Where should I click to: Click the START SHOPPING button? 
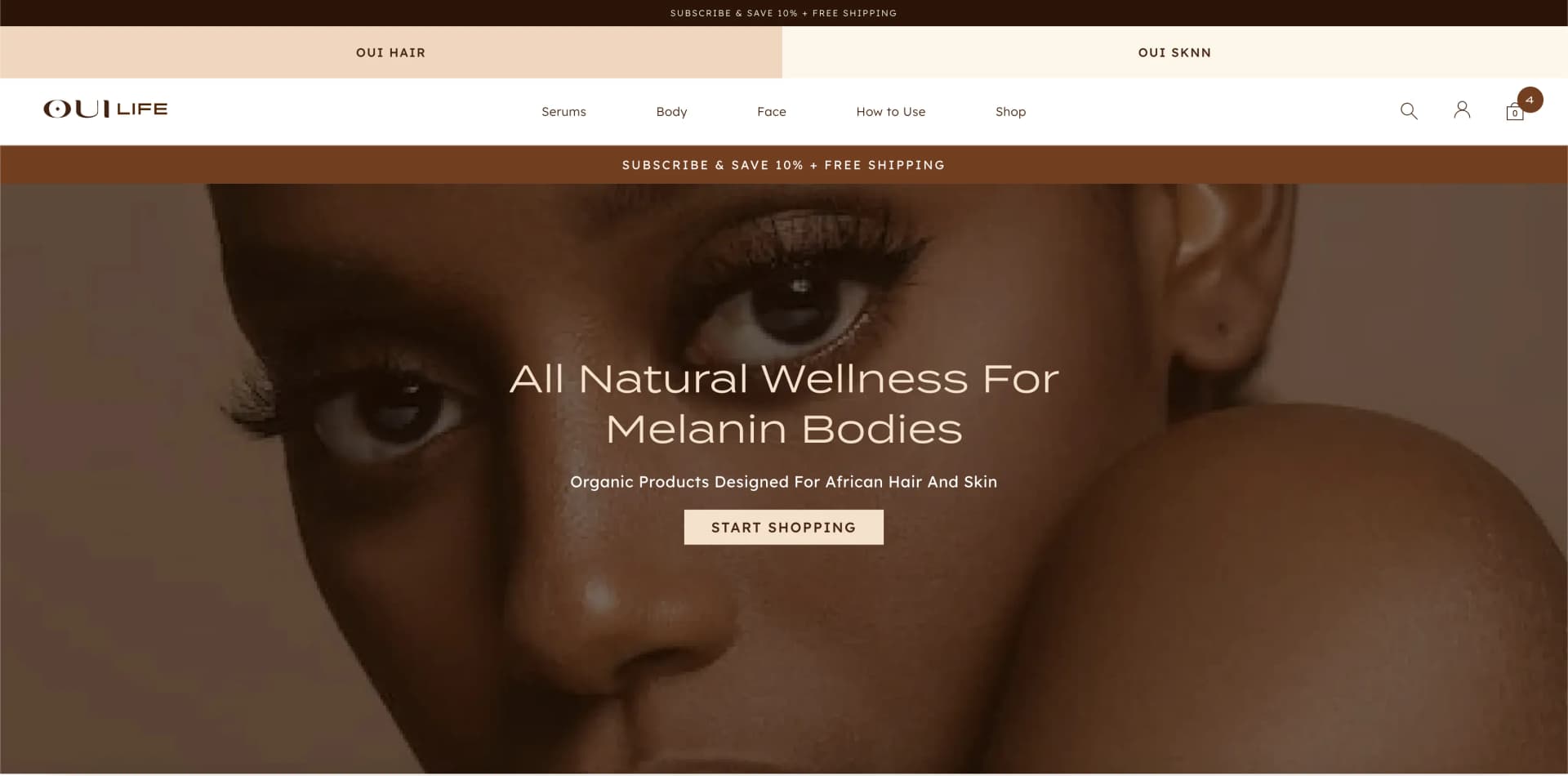(783, 528)
